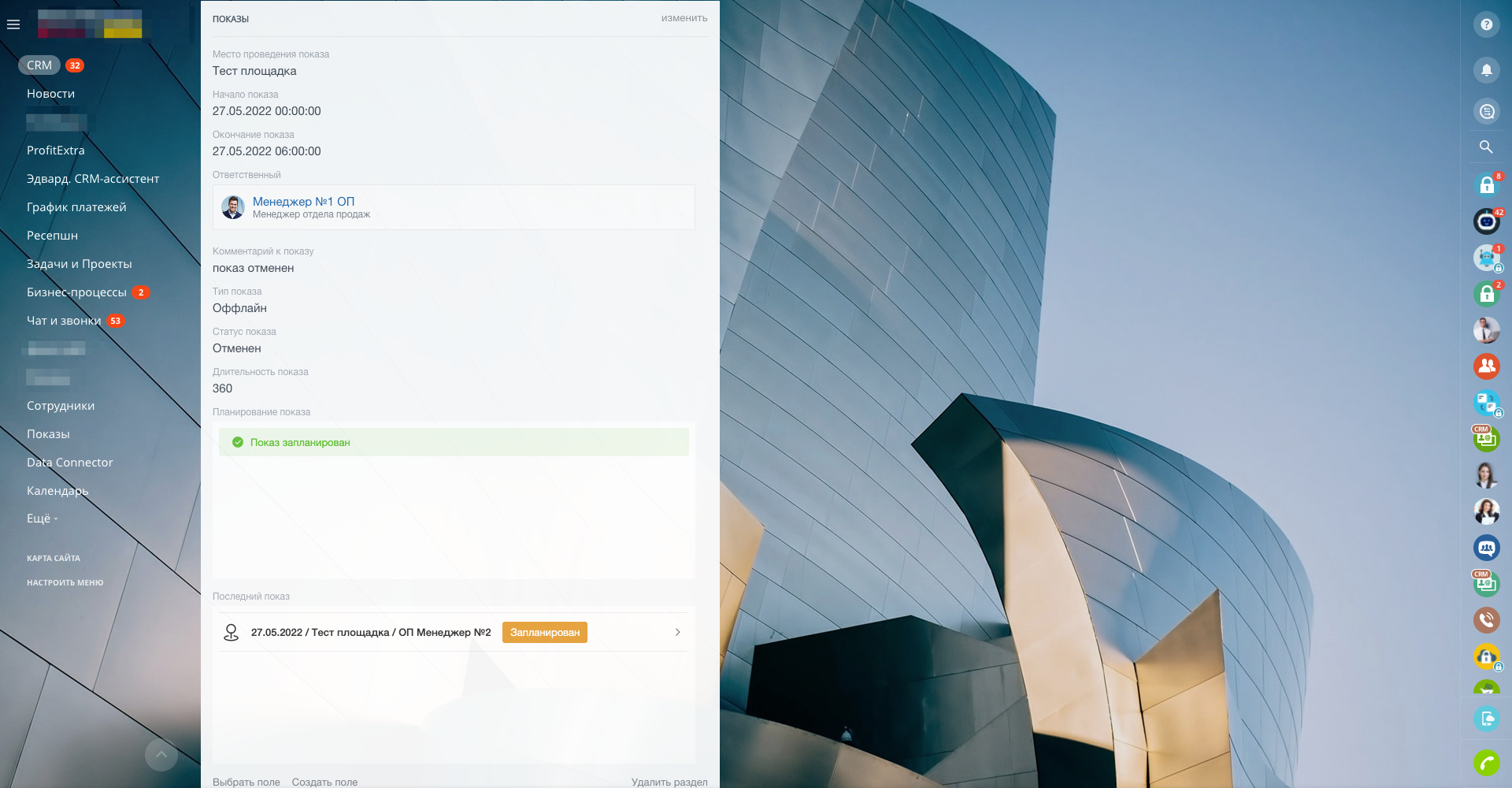
Task: Click the green phone dialer button
Action: [x=1486, y=763]
